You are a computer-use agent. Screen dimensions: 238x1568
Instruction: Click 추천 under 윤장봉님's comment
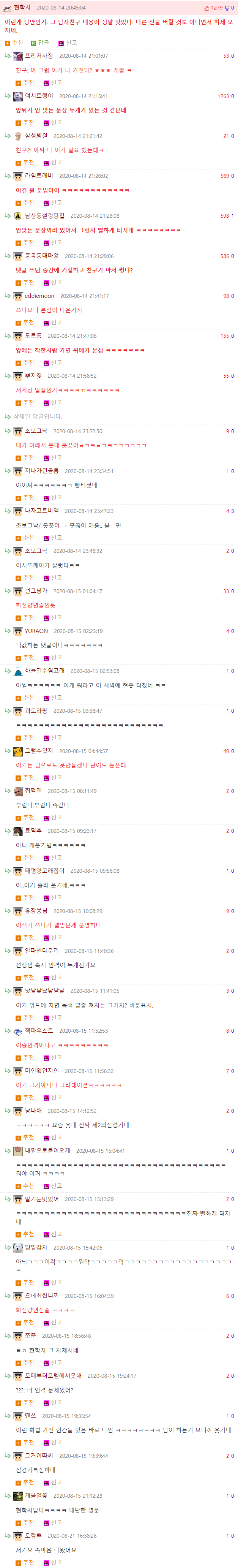click(x=25, y=937)
